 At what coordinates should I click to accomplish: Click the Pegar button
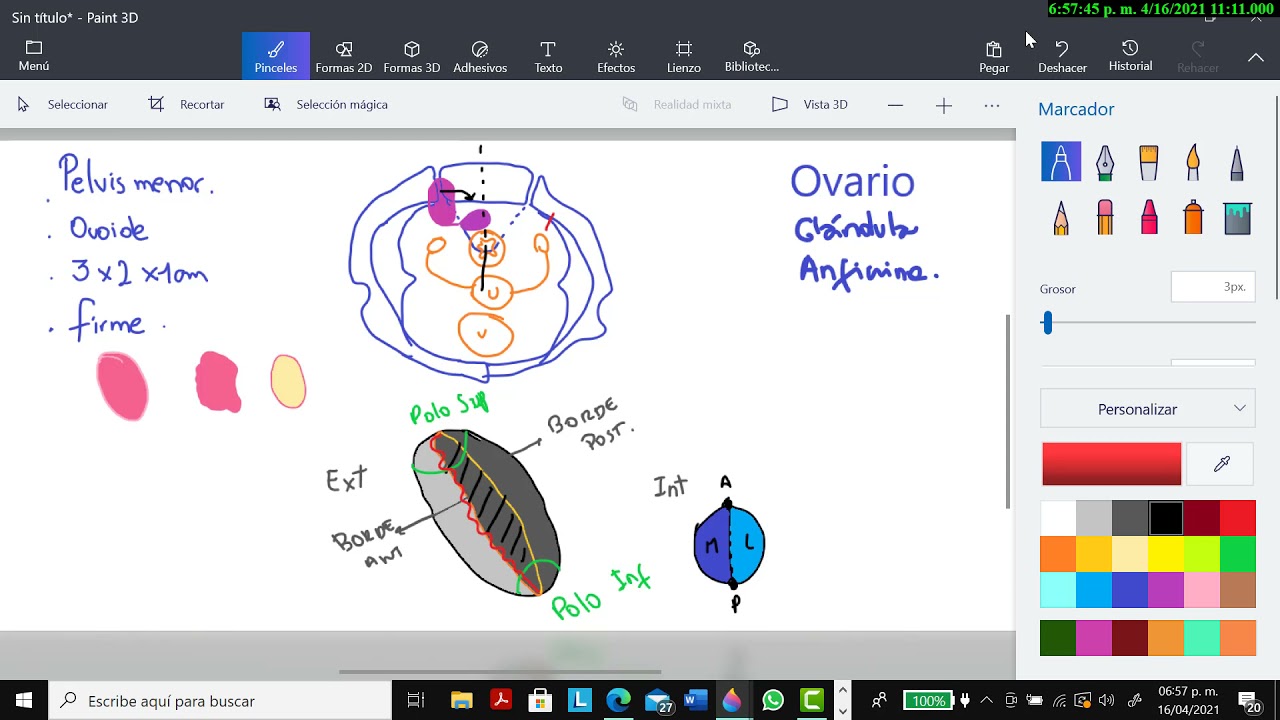click(x=994, y=56)
